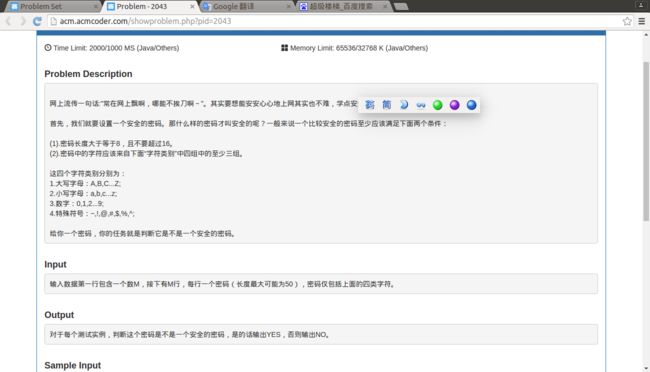This screenshot has height=372, width=650.
Task: Close the Problem - 2043 tab
Action: pos(192,7)
